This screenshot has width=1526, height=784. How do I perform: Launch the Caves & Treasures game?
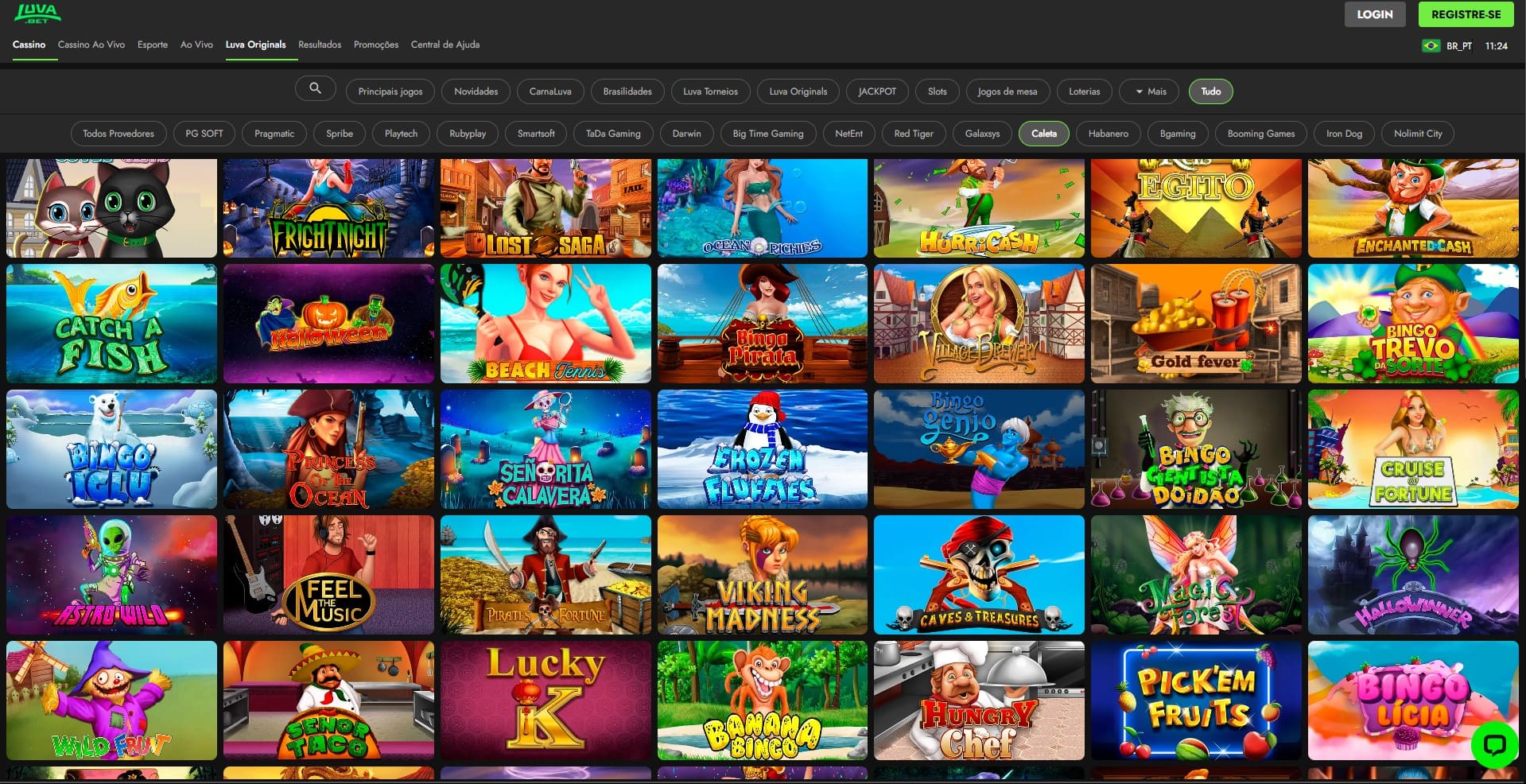(979, 575)
